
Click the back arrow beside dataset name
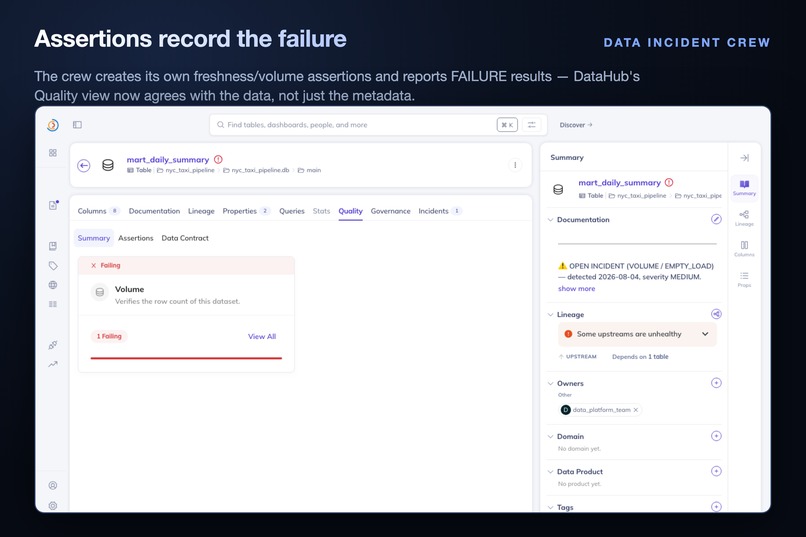point(84,165)
